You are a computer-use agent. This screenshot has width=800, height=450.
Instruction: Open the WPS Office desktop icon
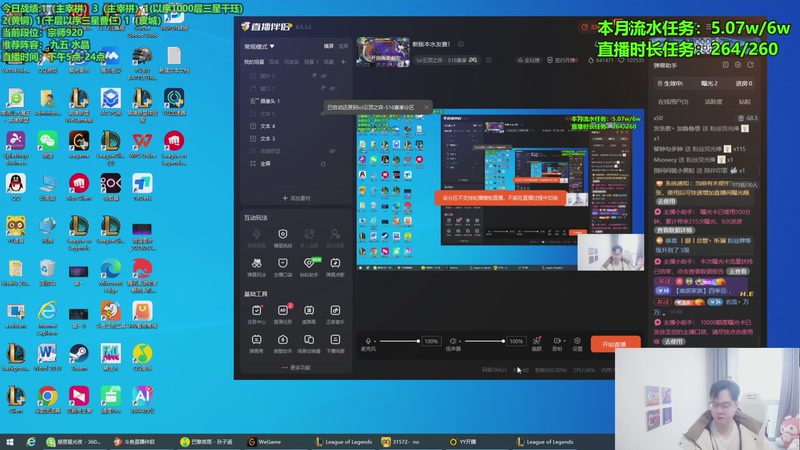[x=142, y=144]
